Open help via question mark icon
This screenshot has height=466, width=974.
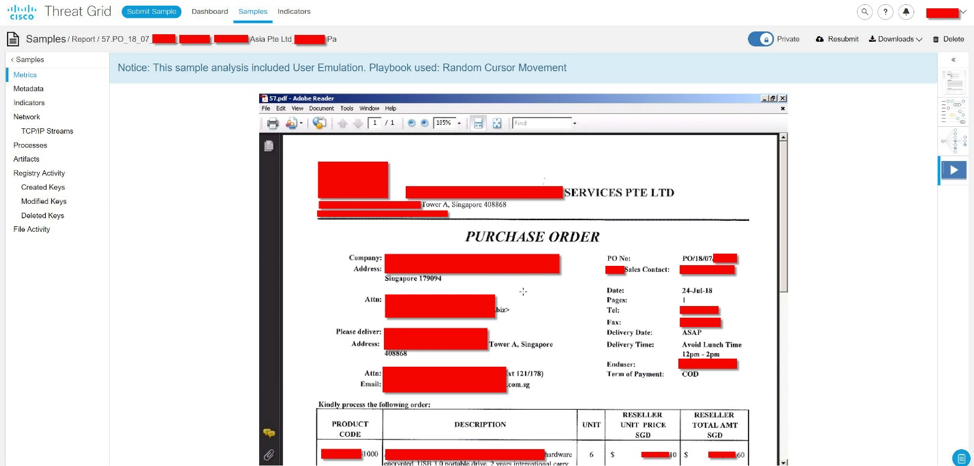tap(885, 12)
